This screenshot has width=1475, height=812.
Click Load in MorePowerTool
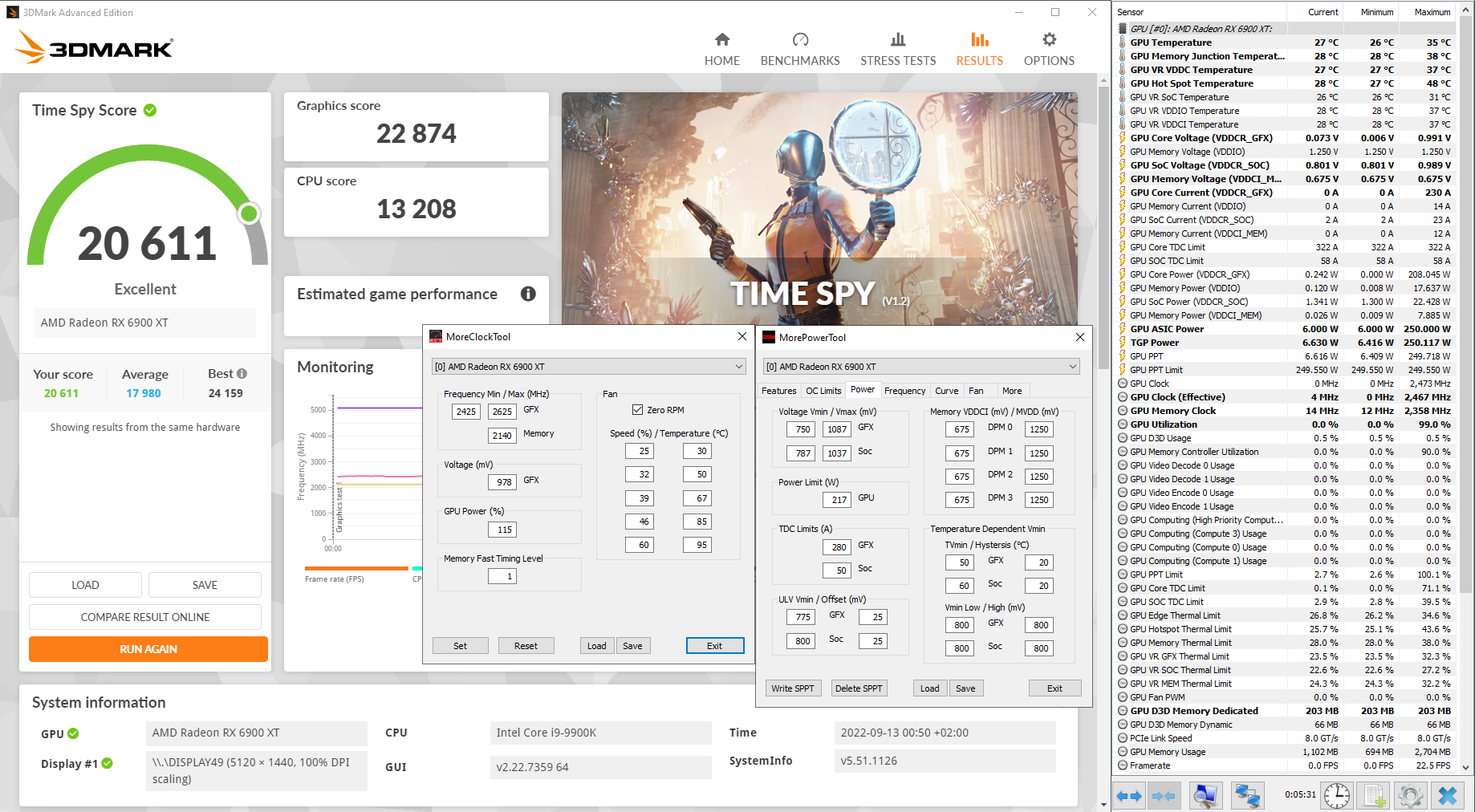coord(930,688)
